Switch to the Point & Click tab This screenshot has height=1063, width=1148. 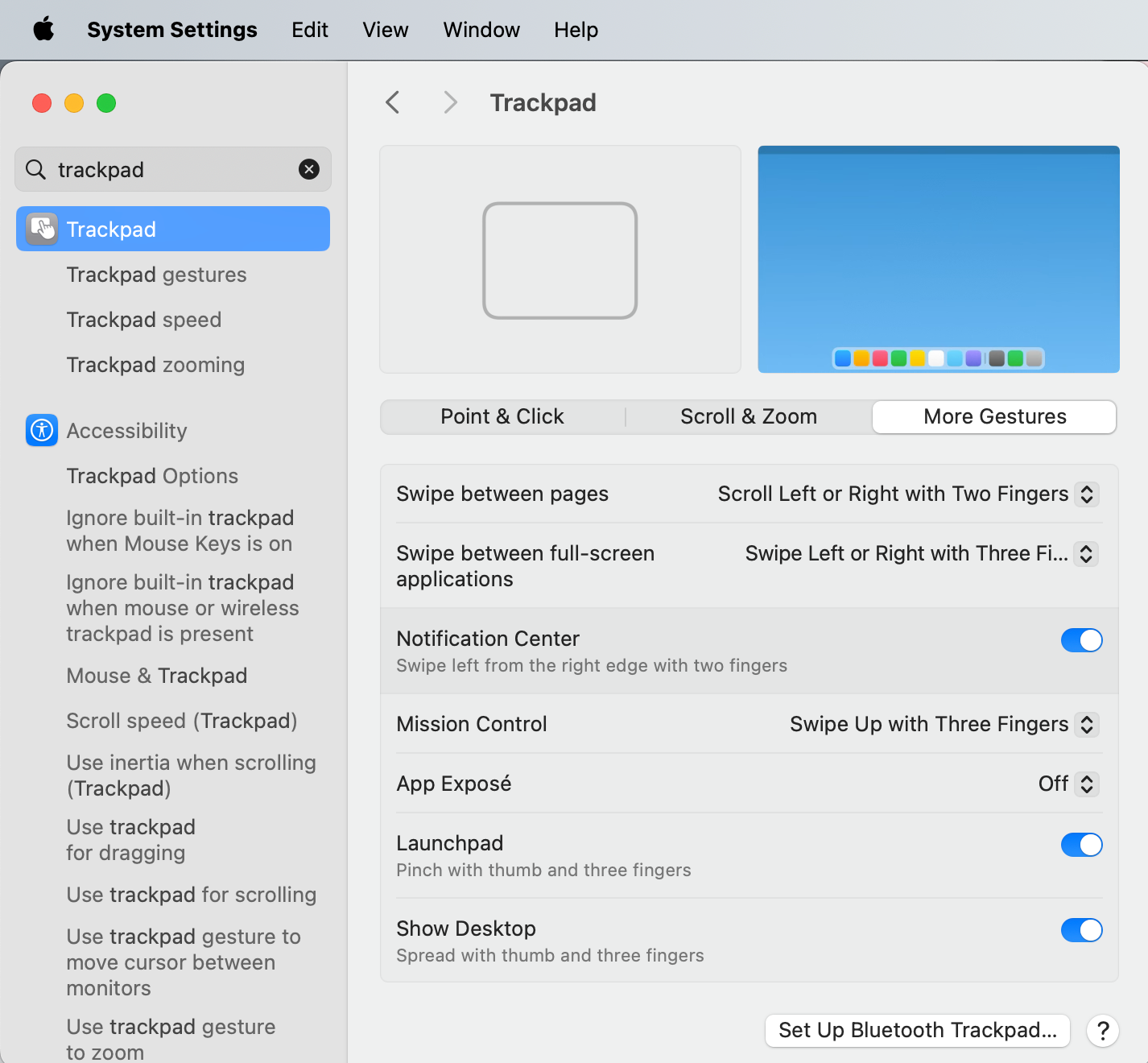(x=502, y=416)
